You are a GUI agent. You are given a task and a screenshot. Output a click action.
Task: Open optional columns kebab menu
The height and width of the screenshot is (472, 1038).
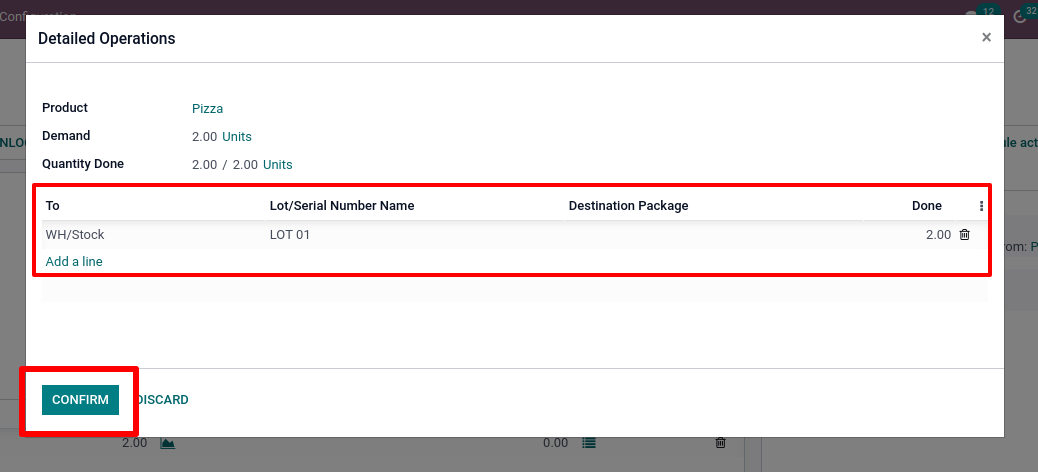981,206
